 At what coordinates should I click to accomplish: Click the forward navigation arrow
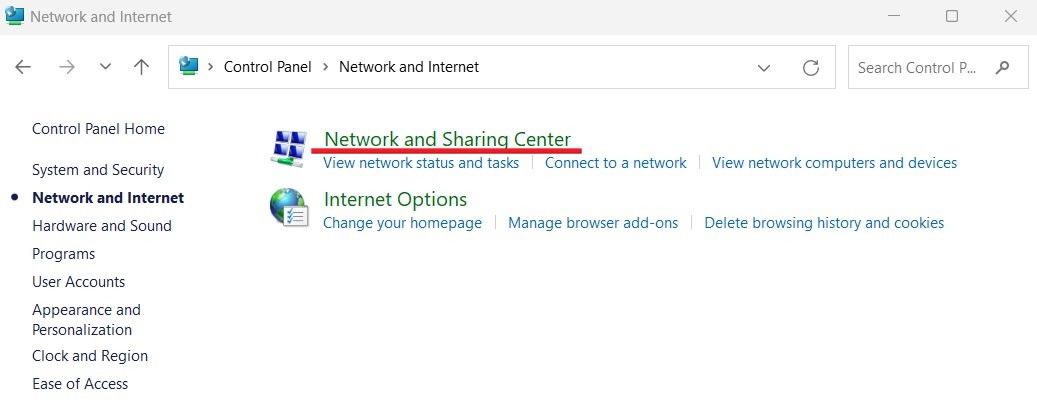(67, 67)
